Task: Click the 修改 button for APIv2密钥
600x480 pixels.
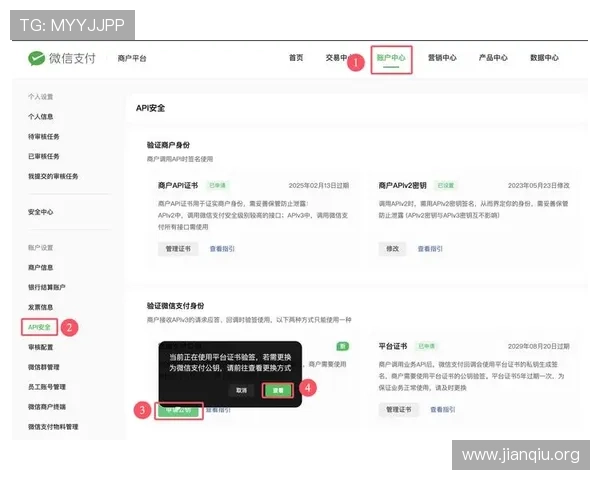Action: pos(392,249)
